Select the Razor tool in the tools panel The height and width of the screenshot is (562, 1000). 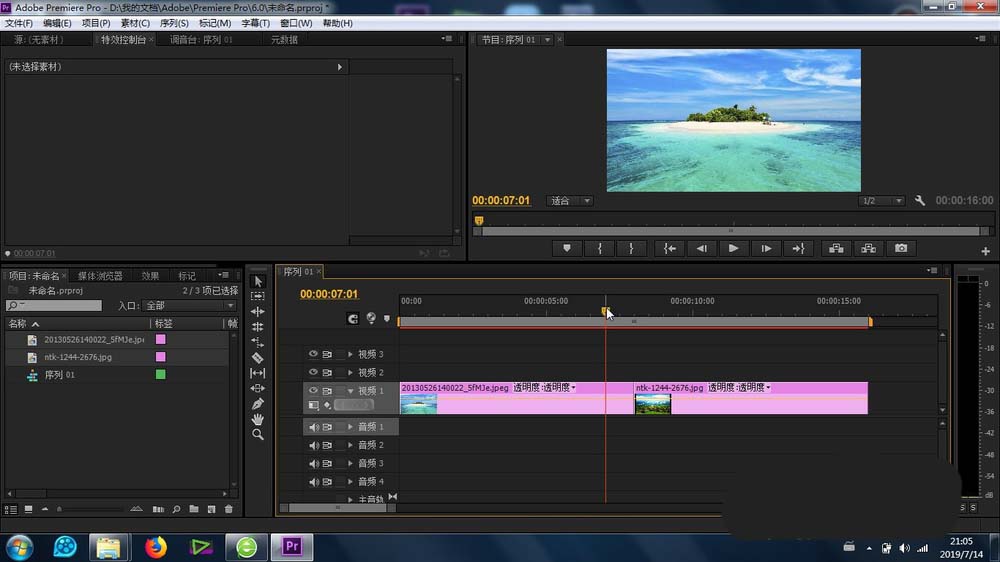257,357
